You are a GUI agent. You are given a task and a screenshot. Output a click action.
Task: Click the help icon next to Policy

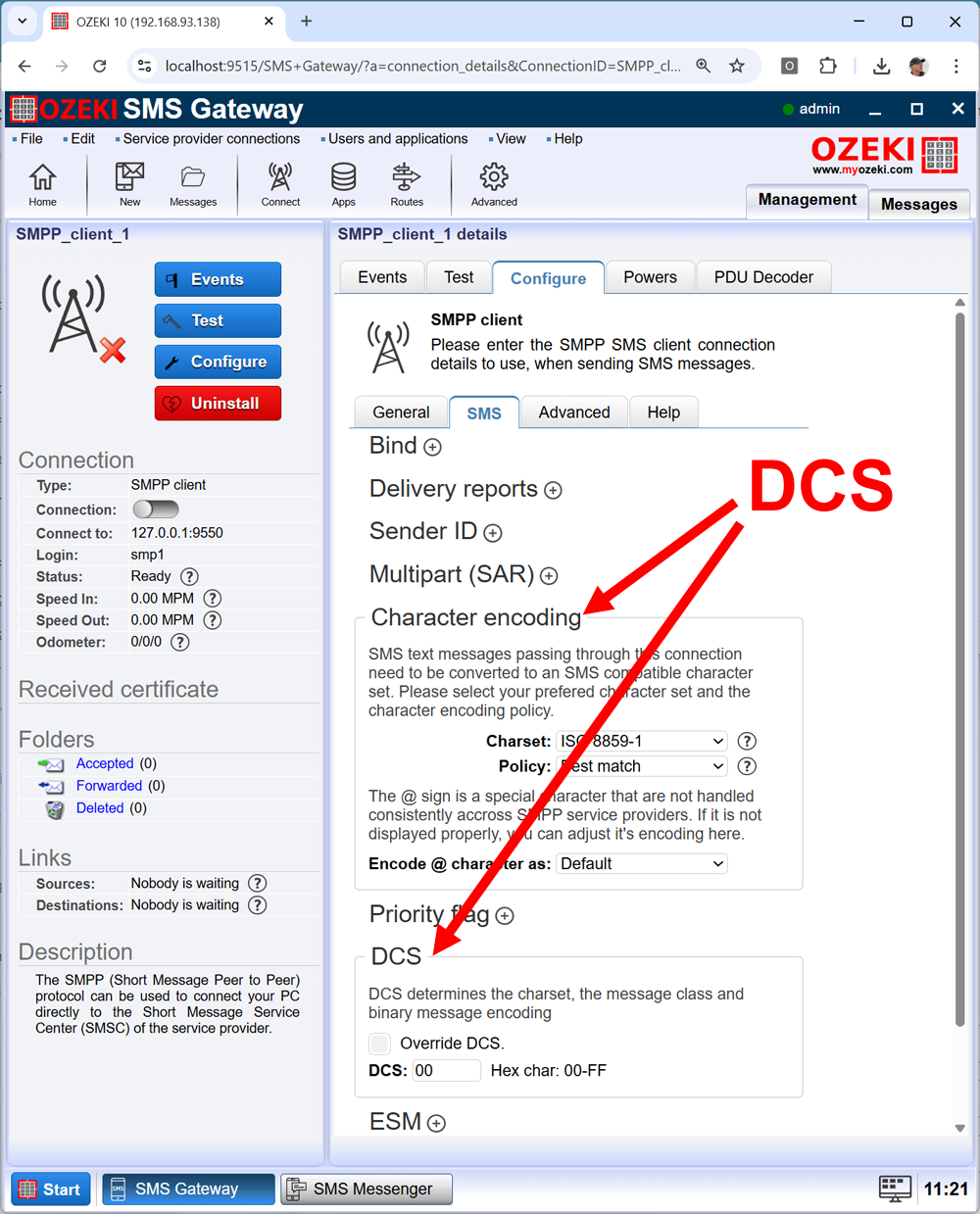[747, 766]
